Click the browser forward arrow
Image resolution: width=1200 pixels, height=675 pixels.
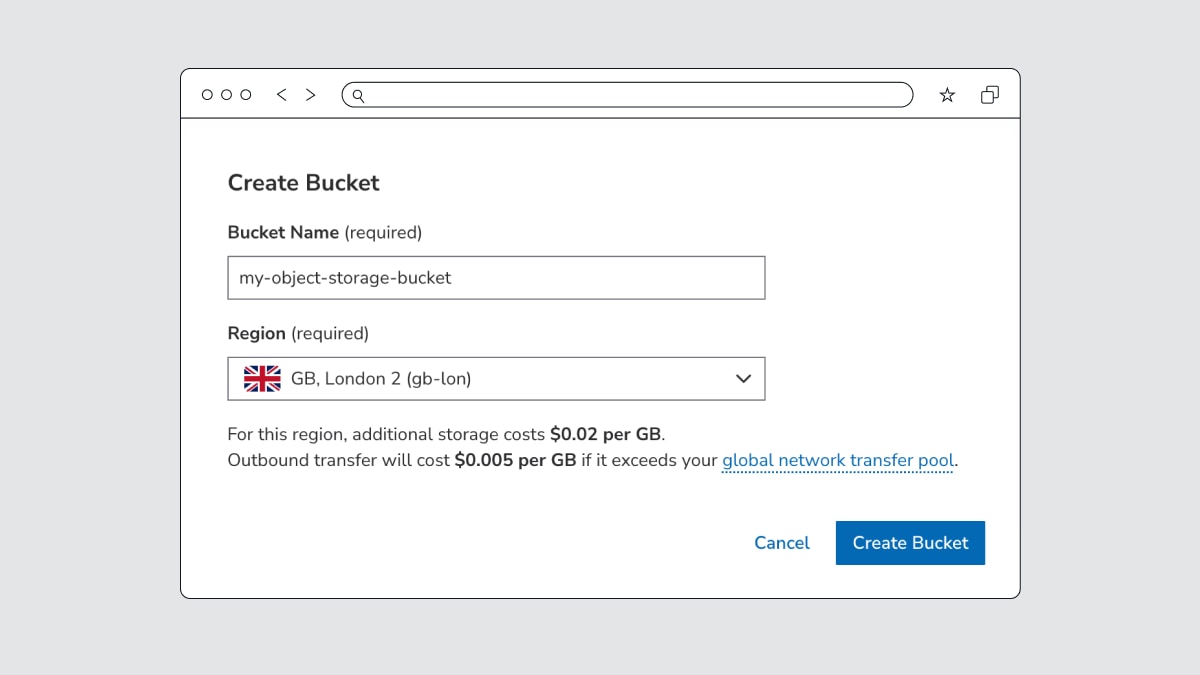(310, 94)
